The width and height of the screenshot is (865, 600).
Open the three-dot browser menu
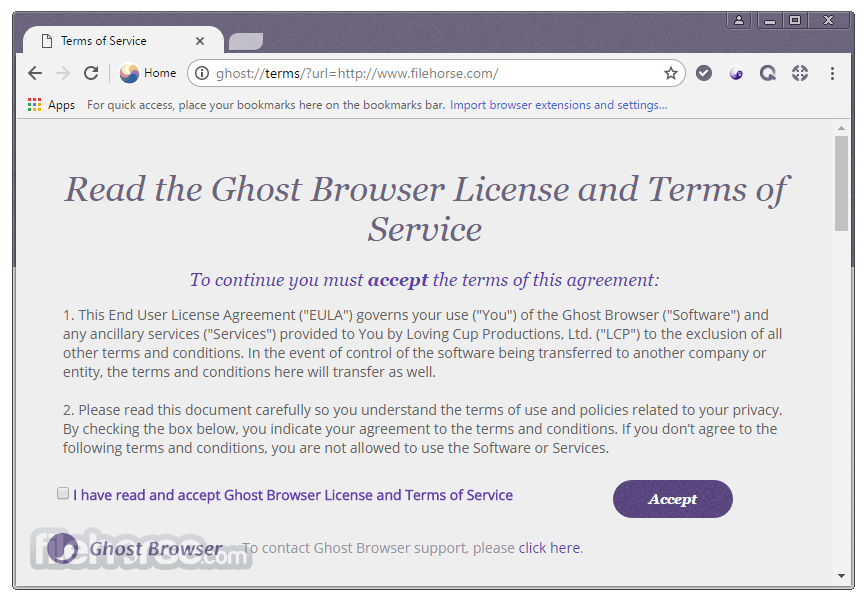tap(832, 73)
